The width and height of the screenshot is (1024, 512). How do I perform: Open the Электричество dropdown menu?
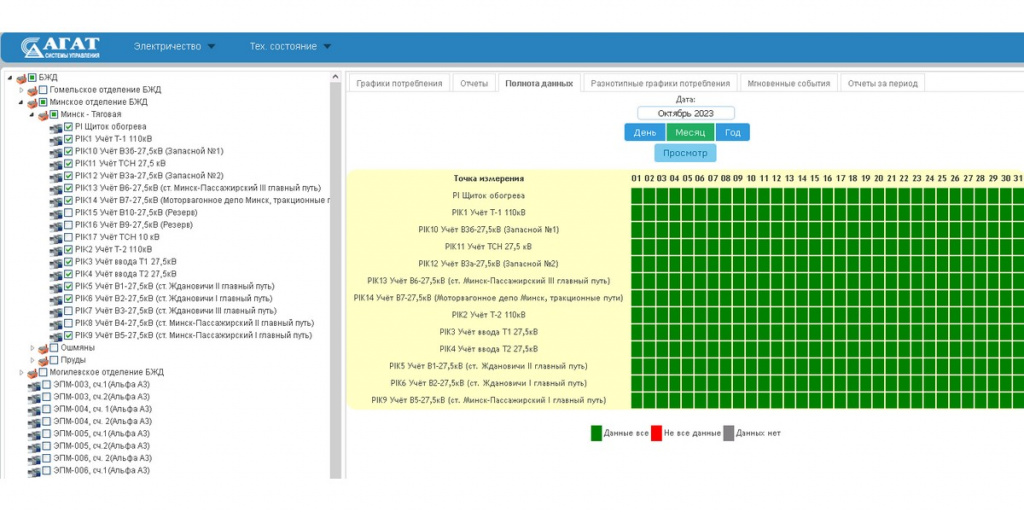pyautogui.click(x=174, y=46)
